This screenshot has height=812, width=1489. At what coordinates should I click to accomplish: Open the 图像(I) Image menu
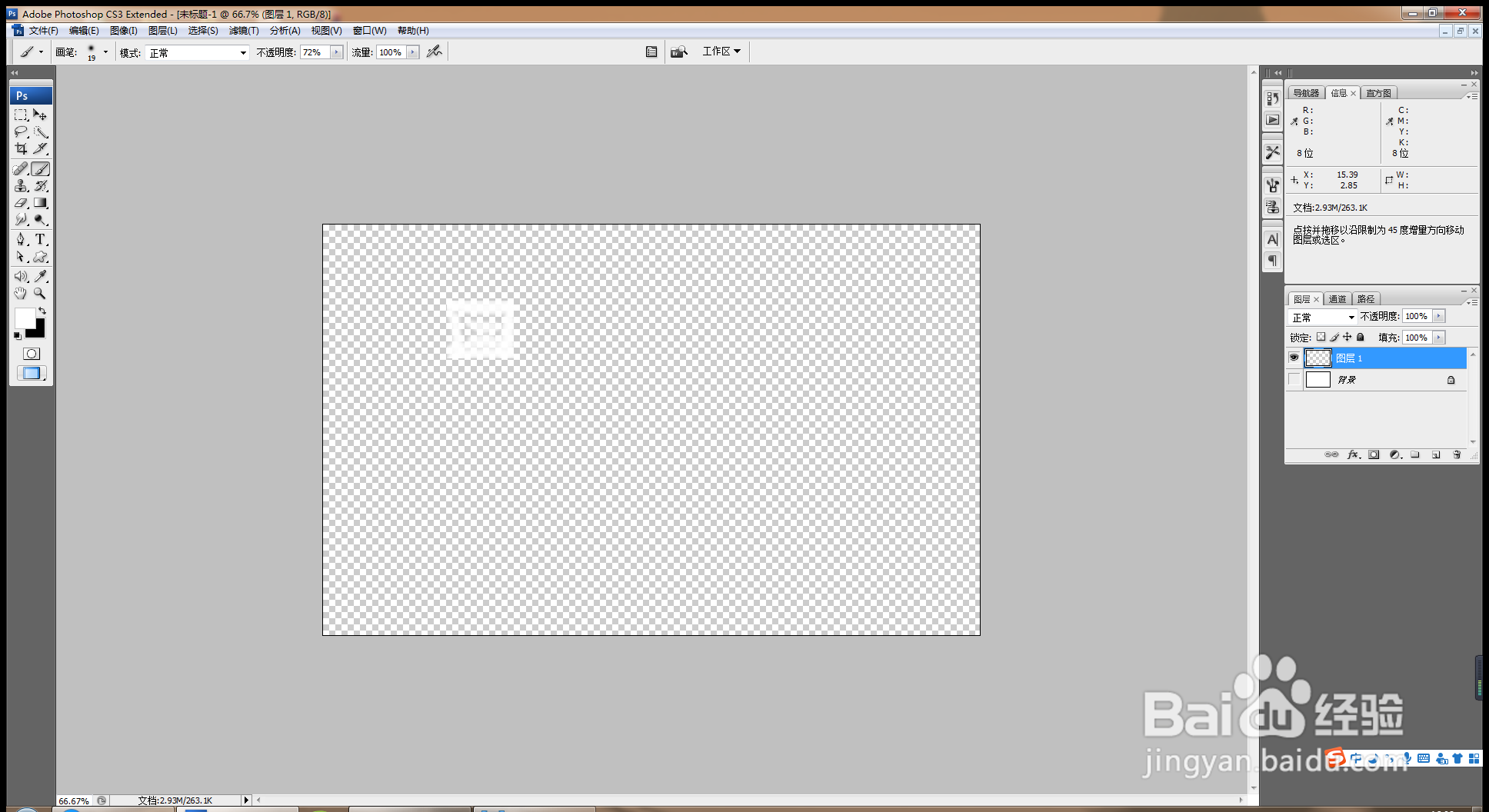pyautogui.click(x=123, y=31)
